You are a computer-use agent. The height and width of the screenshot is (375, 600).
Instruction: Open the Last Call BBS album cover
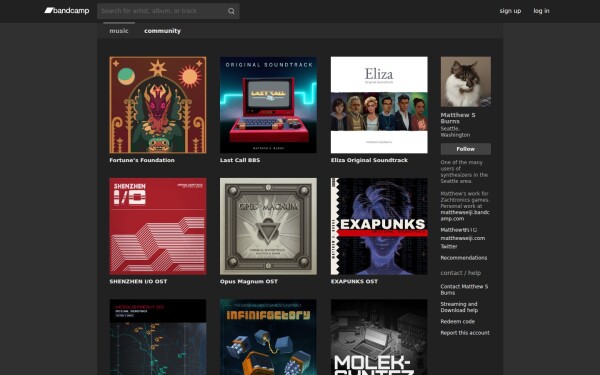tap(268, 105)
